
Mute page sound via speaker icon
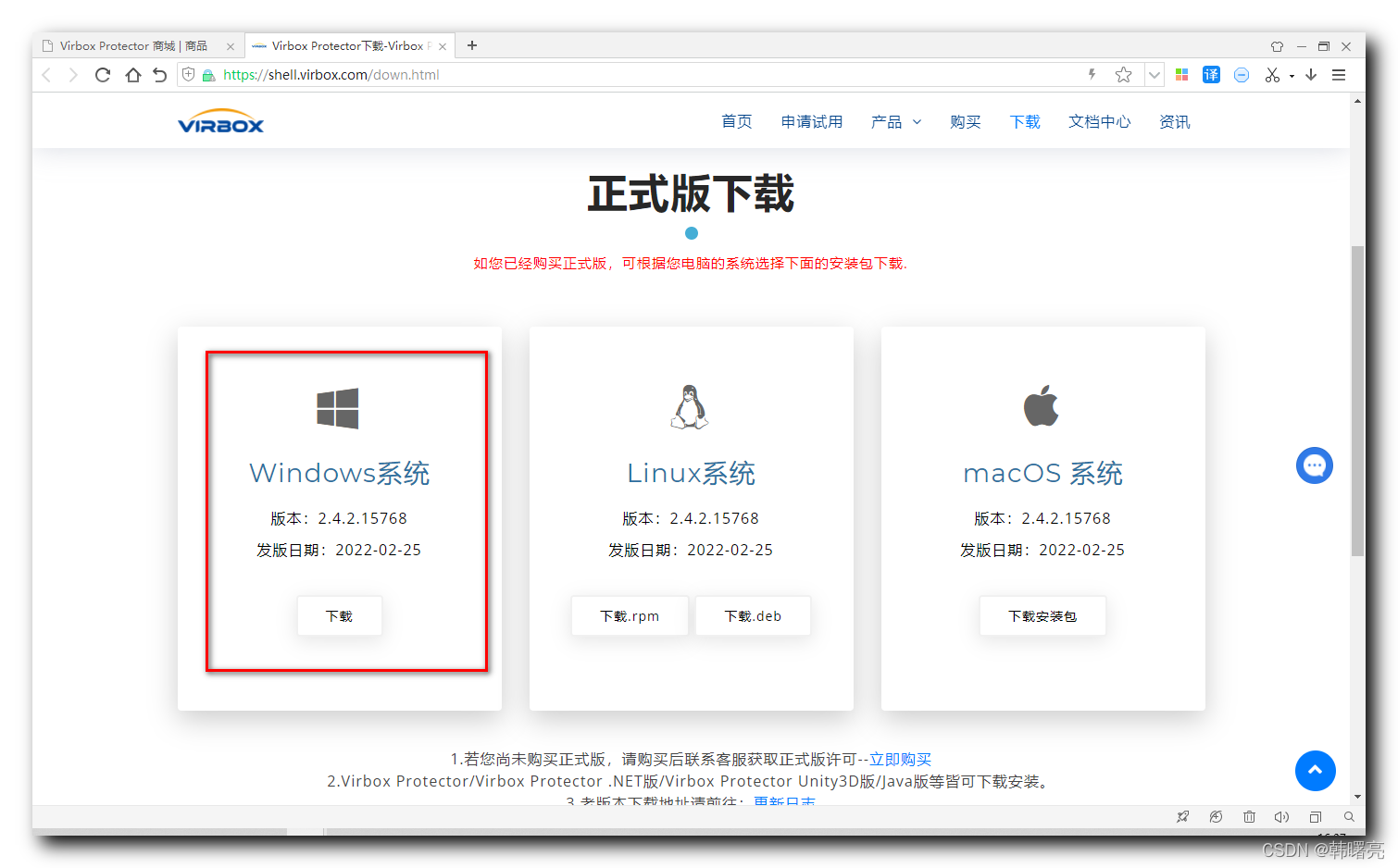point(1281,817)
